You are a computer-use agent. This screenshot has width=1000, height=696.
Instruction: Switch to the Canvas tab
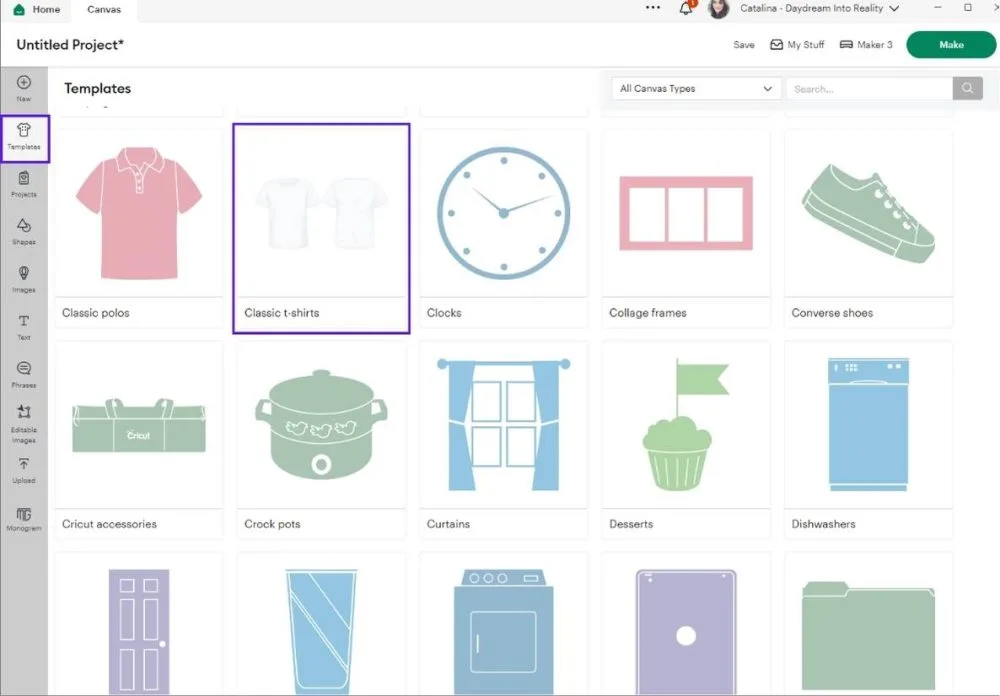(104, 10)
